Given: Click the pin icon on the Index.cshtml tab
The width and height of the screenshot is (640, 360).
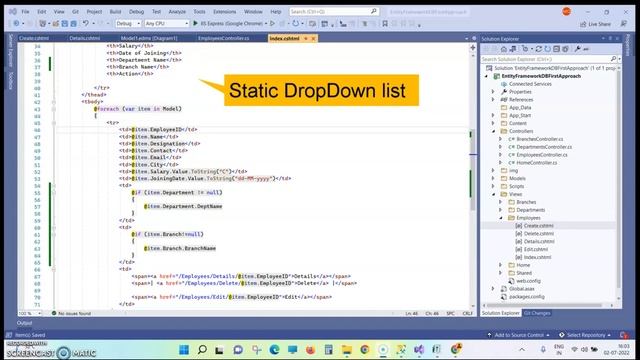Looking at the screenshot, I should coord(306,38).
